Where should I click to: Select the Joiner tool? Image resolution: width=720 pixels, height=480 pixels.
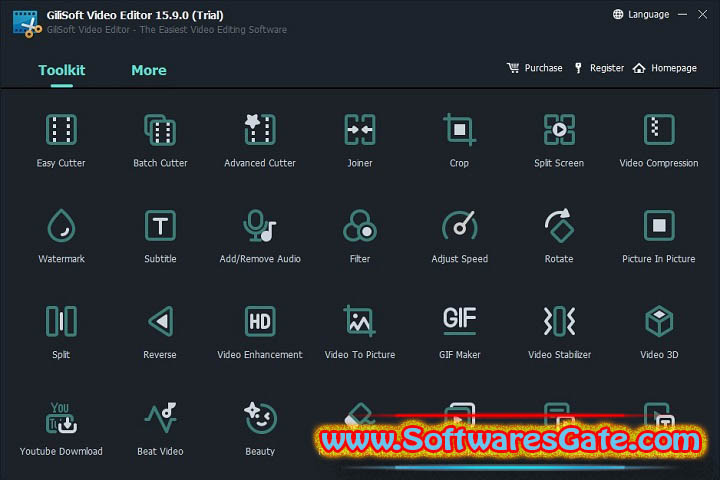click(360, 141)
